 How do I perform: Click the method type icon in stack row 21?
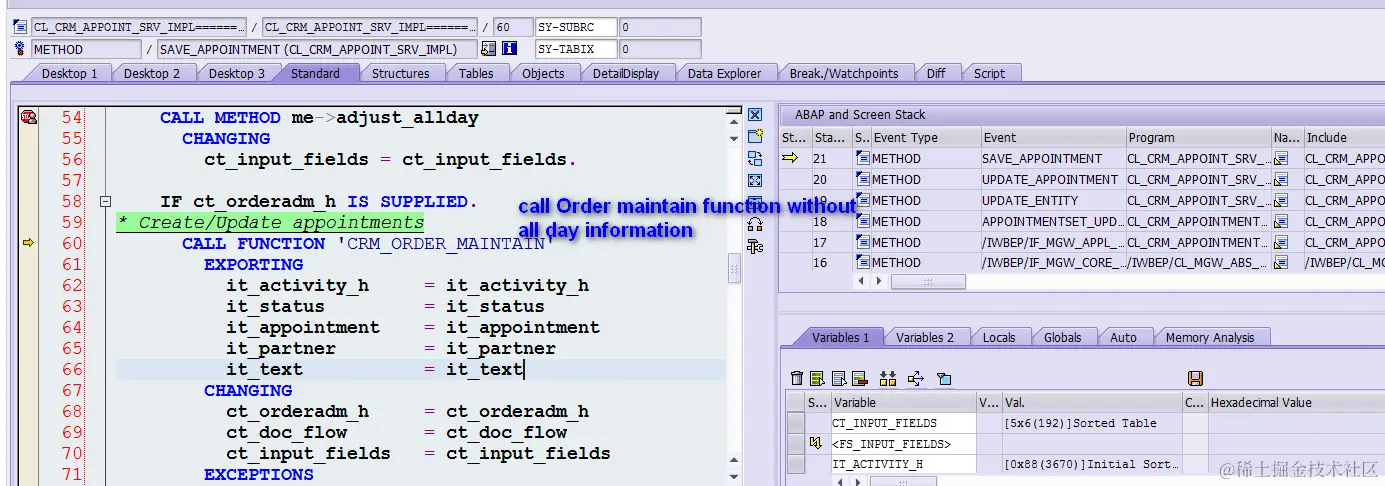(x=863, y=158)
